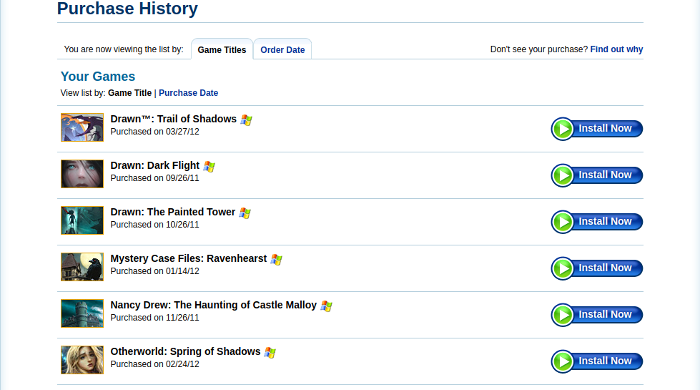This screenshot has width=700, height=390.
Task: Click Windows icon beside Nancy Drew Castle Malloy
Action: pyautogui.click(x=326, y=306)
